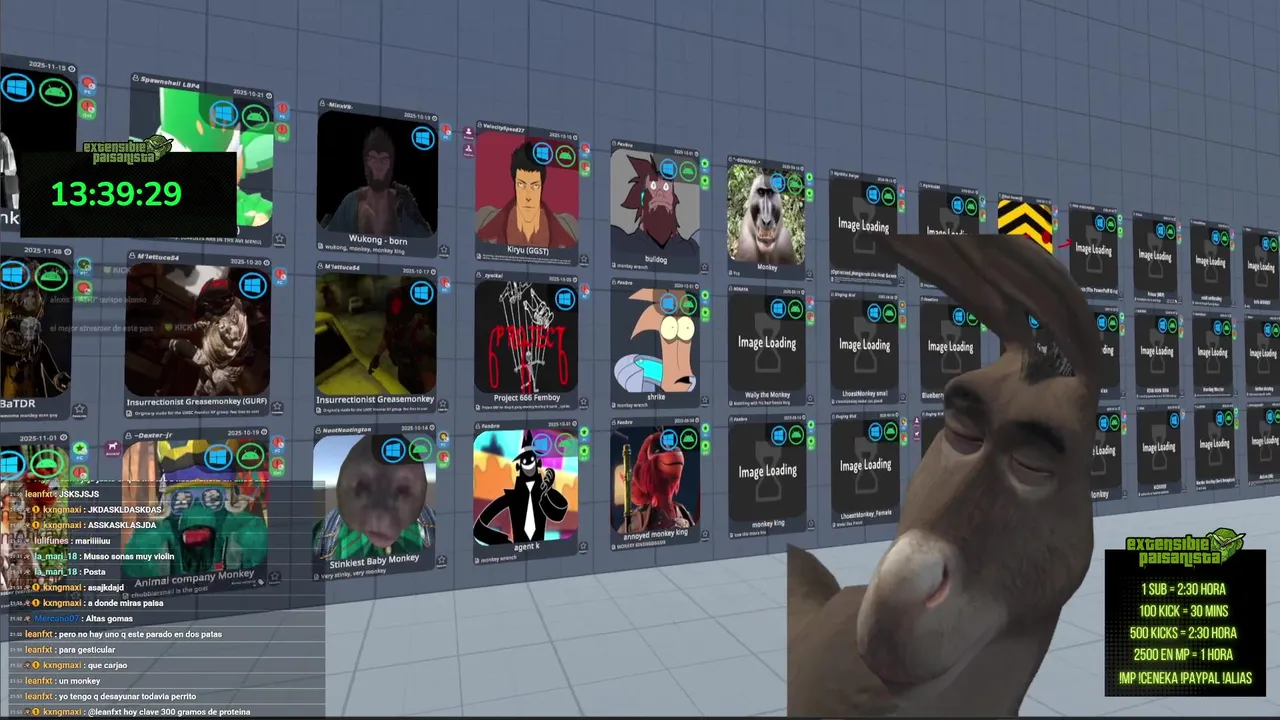This screenshot has width=1280, height=720.
Task: Click the 13:39:29 stream timer
Action: pos(116,194)
